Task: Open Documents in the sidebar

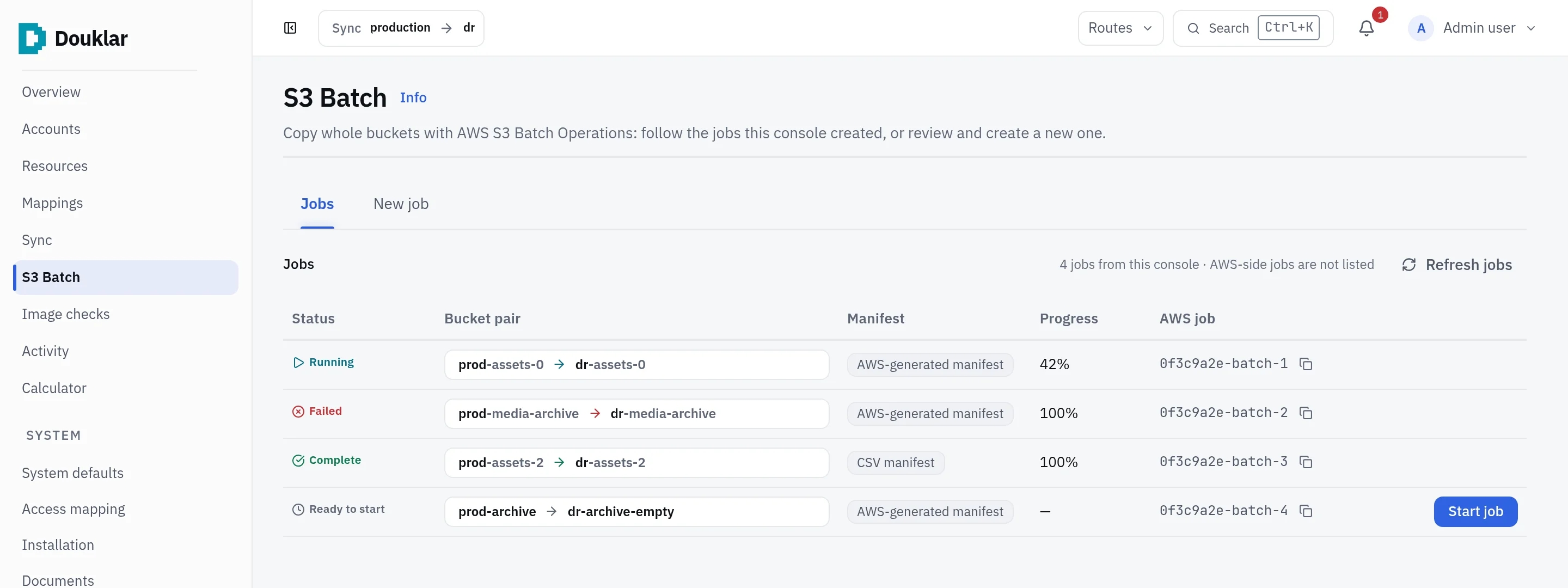Action: pyautogui.click(x=58, y=581)
